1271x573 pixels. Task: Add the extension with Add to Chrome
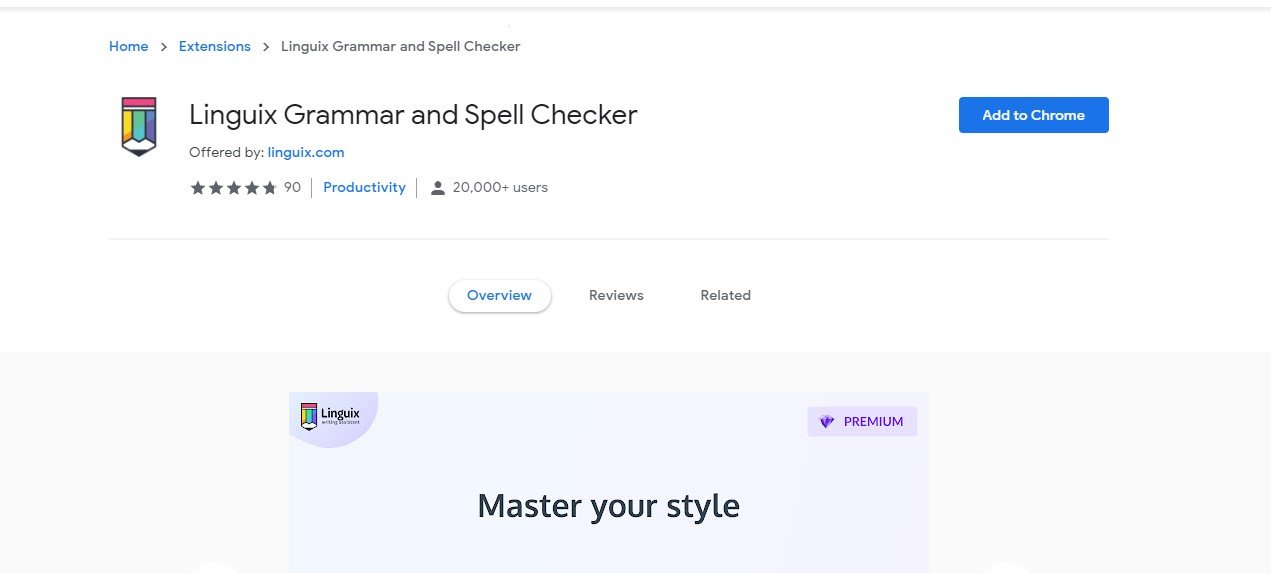[1033, 115]
